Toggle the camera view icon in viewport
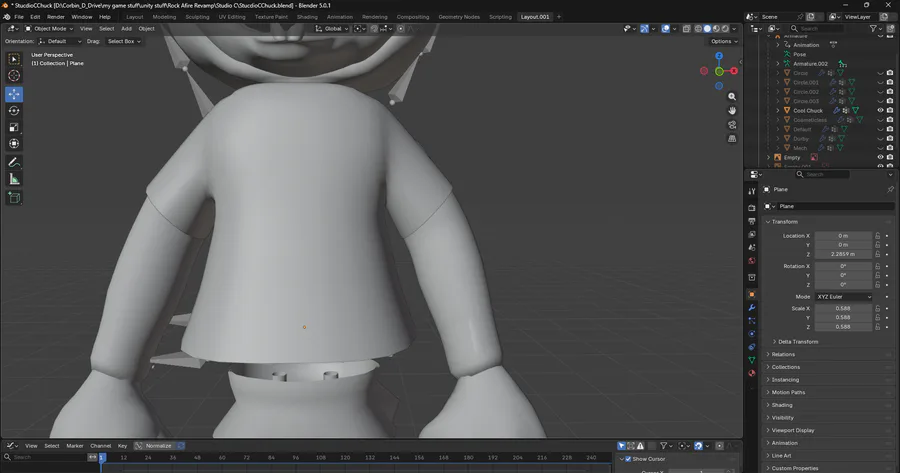The width and height of the screenshot is (900, 473). 732,125
